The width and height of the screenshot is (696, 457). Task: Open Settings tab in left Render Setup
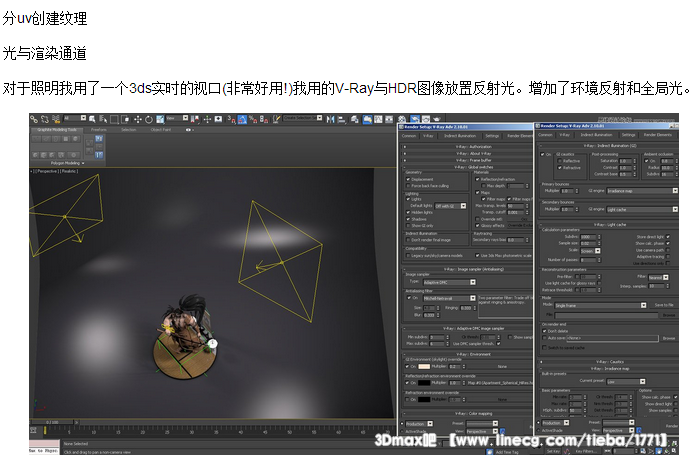492,136
